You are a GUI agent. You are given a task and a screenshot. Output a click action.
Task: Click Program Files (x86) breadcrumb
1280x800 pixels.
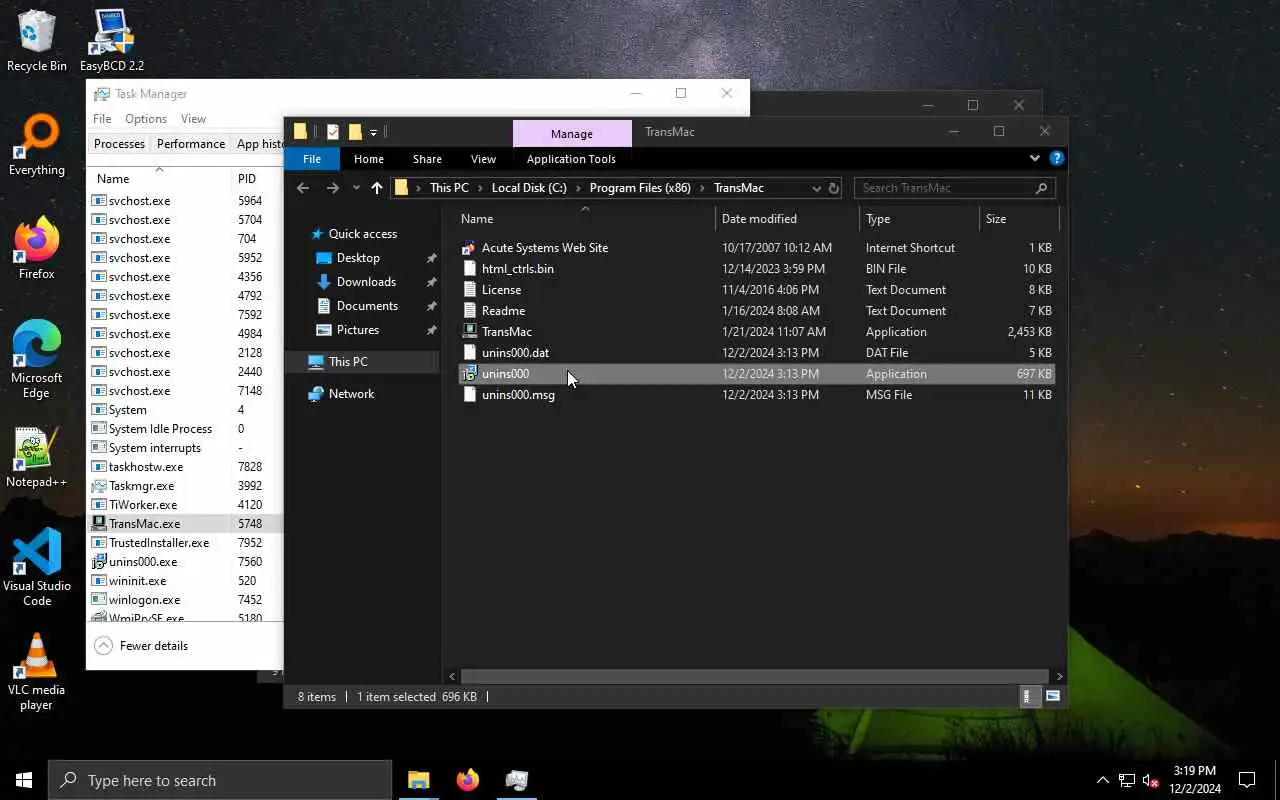pos(640,188)
